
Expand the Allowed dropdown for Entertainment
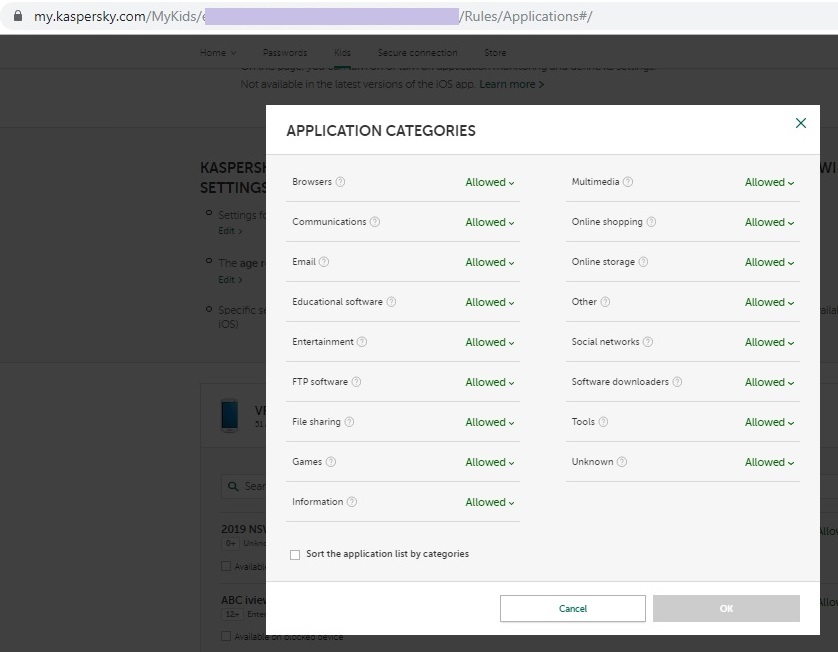(x=489, y=342)
